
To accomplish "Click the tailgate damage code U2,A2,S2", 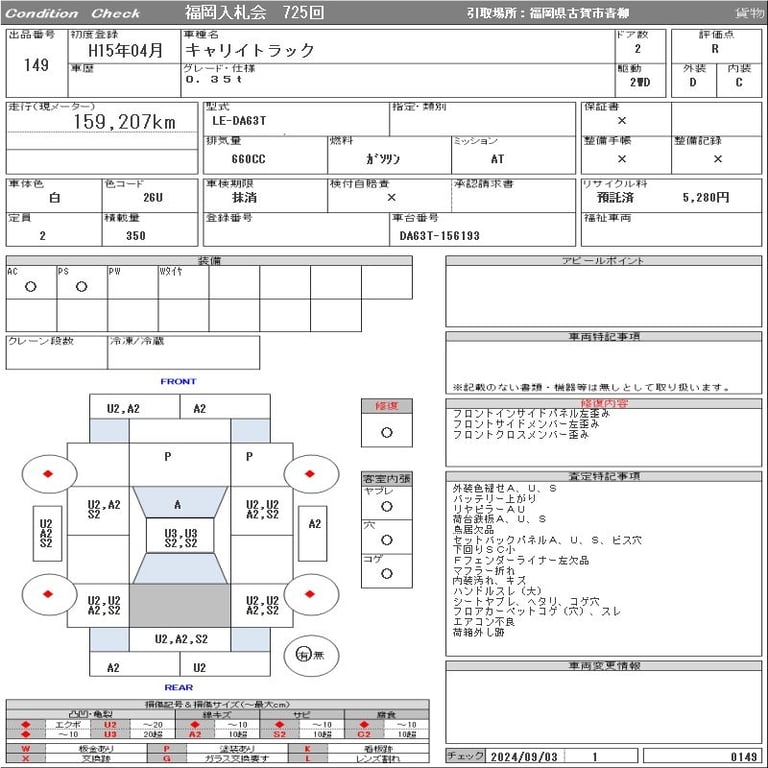I will pyautogui.click(x=181, y=639).
